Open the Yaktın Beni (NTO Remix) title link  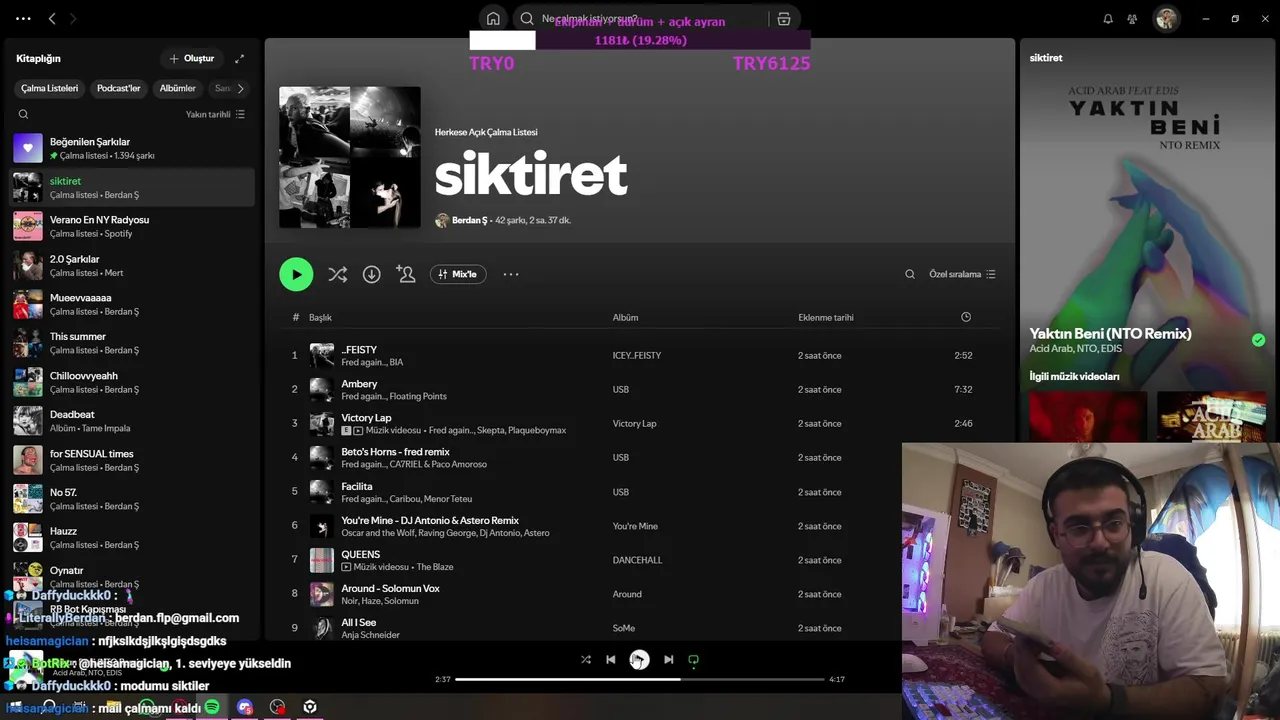1110,334
